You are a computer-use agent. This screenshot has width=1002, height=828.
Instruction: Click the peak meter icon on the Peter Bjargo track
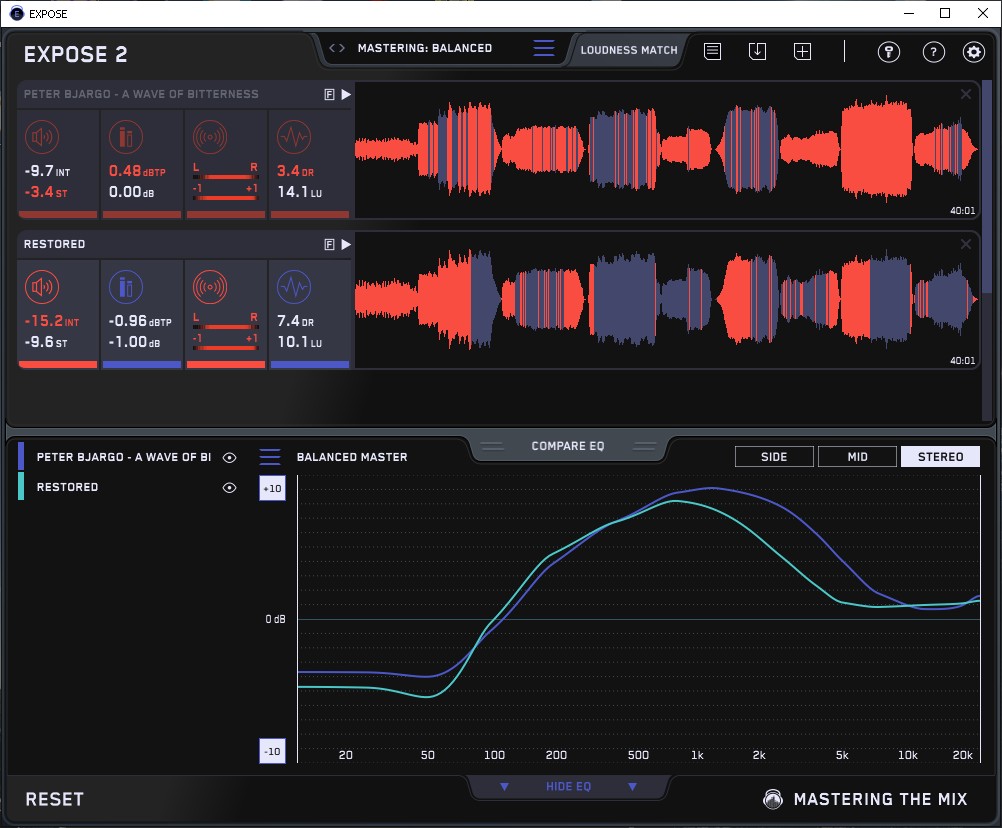point(126,137)
